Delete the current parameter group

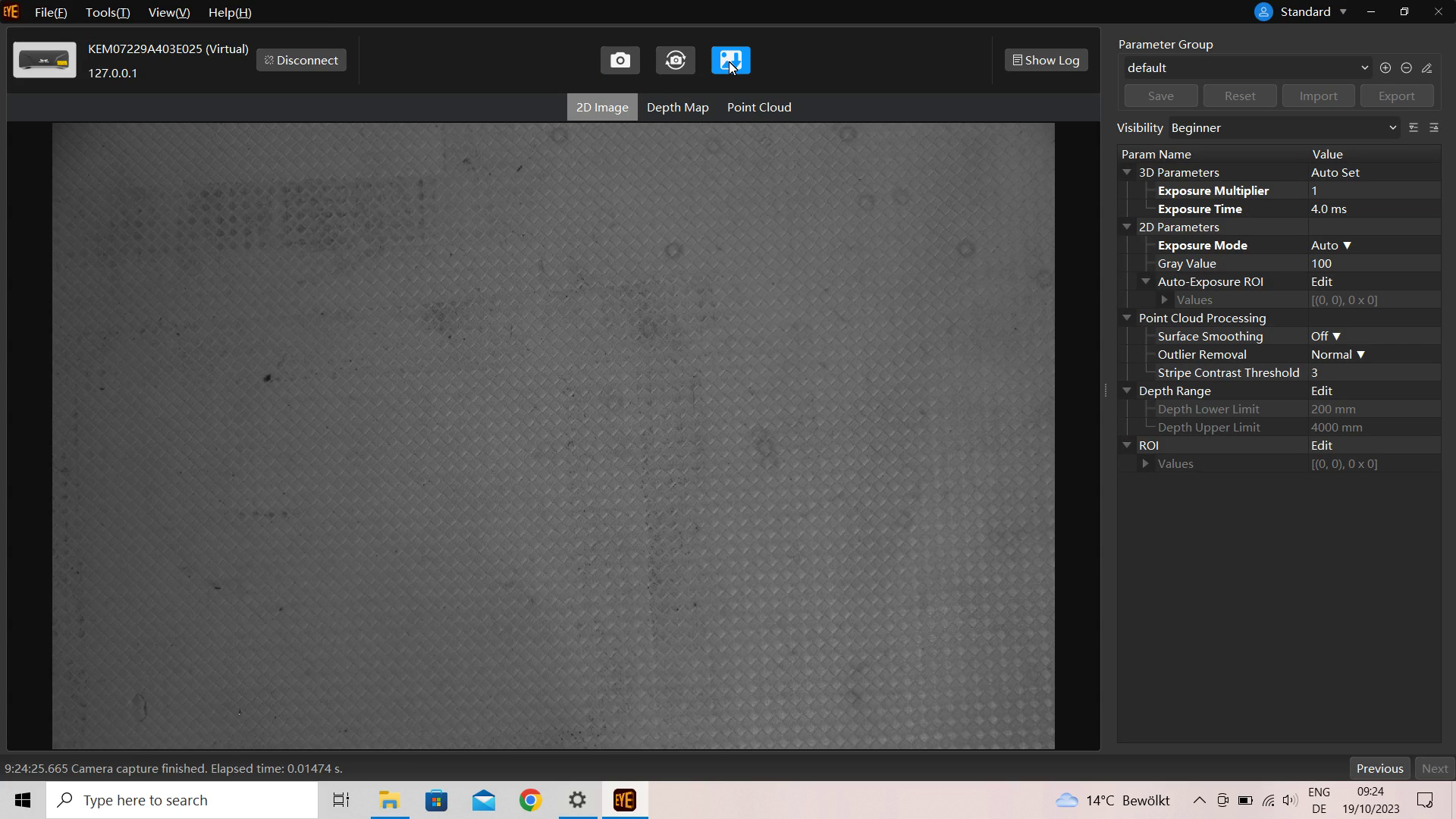pos(1406,68)
